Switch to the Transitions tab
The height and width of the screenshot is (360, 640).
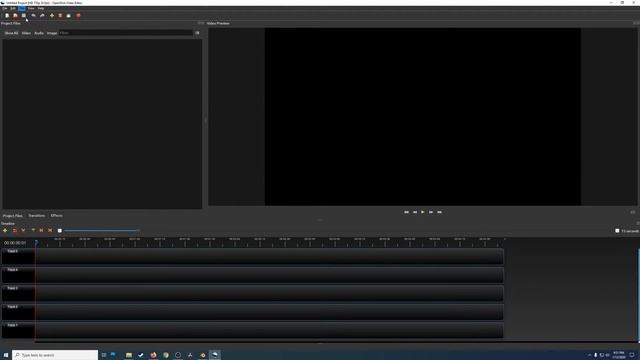tap(37, 216)
